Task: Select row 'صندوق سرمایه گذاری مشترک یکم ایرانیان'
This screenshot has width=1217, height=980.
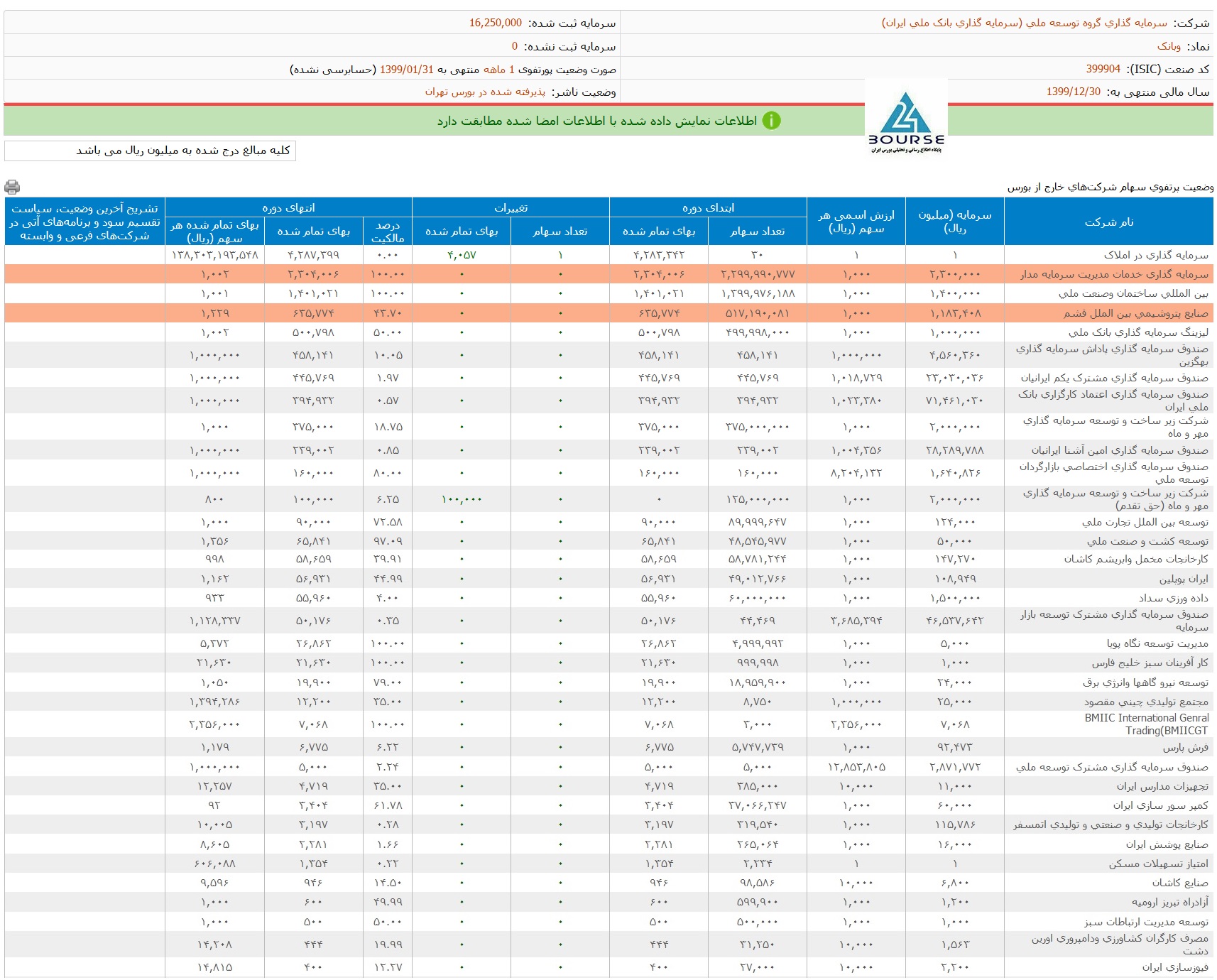Action: 609,378
